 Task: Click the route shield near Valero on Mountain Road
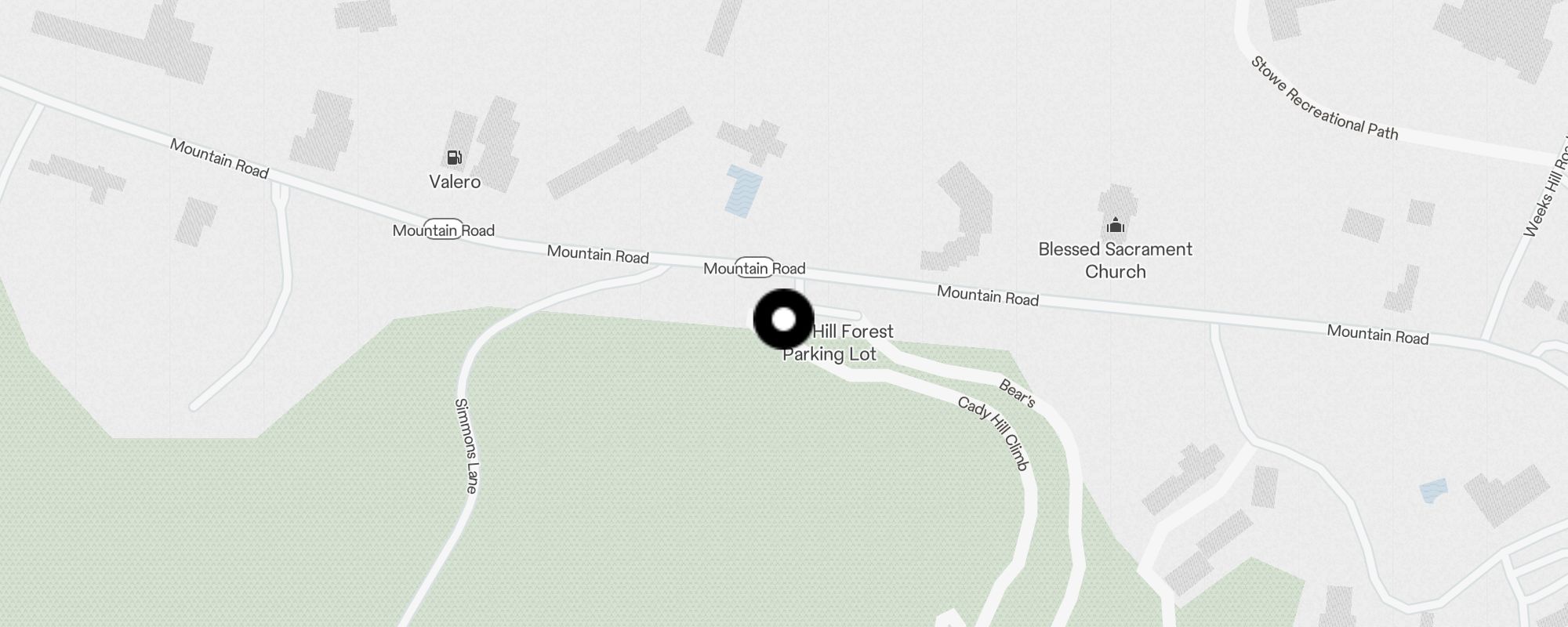(443, 229)
